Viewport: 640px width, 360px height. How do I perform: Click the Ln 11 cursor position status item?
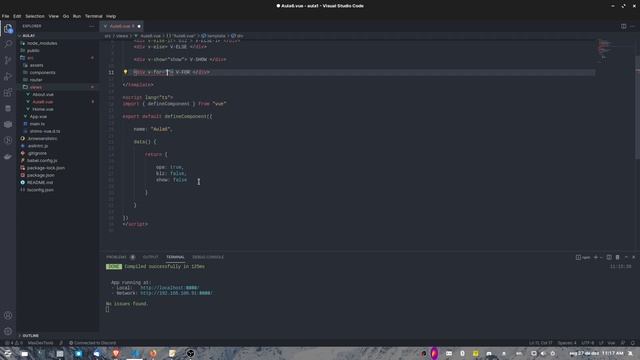pyautogui.click(x=540, y=343)
